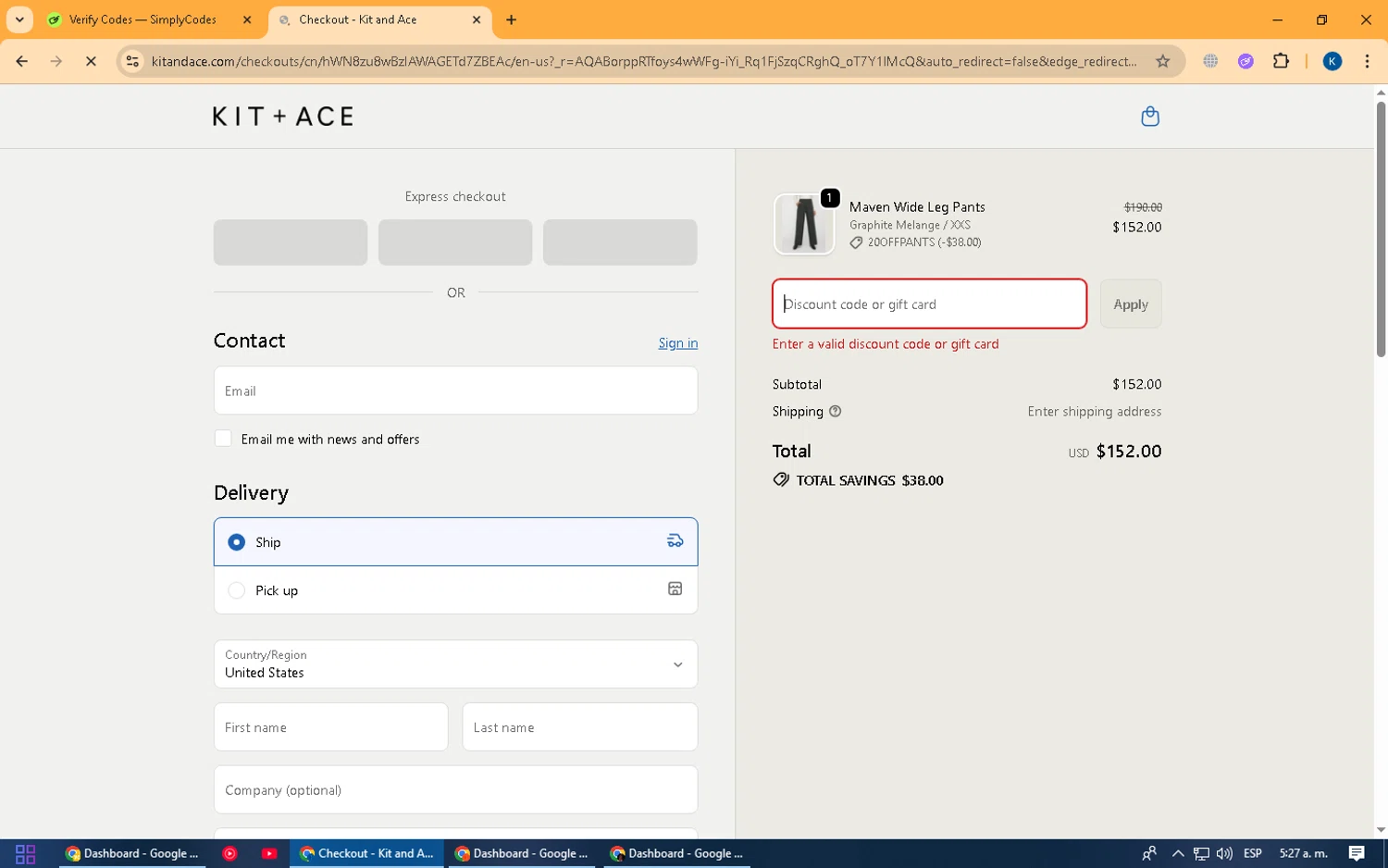The height and width of the screenshot is (868, 1388).
Task: Stop page loading in browser toolbar
Action: click(x=91, y=61)
